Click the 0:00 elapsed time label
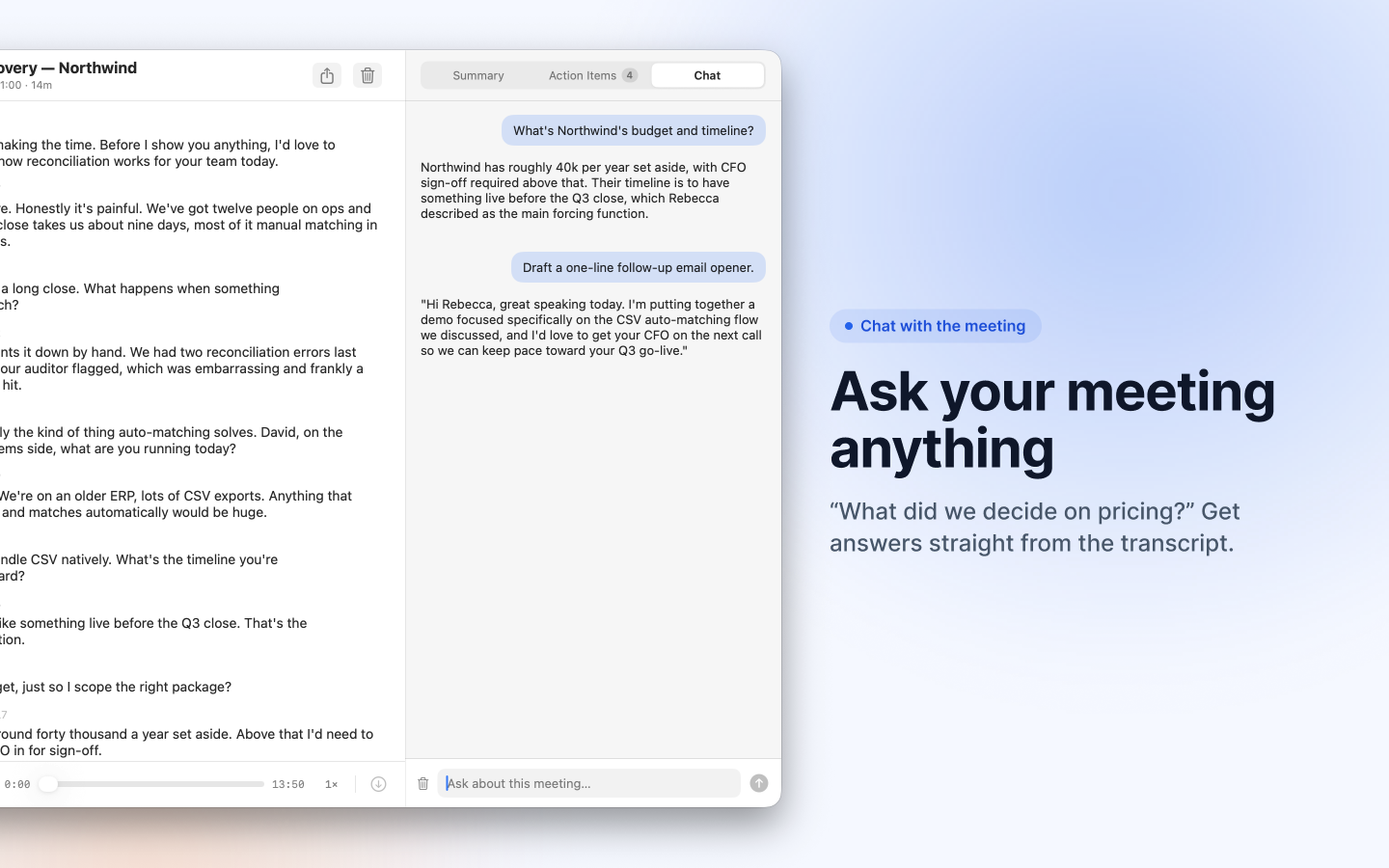Image resolution: width=1389 pixels, height=868 pixels. [16, 784]
